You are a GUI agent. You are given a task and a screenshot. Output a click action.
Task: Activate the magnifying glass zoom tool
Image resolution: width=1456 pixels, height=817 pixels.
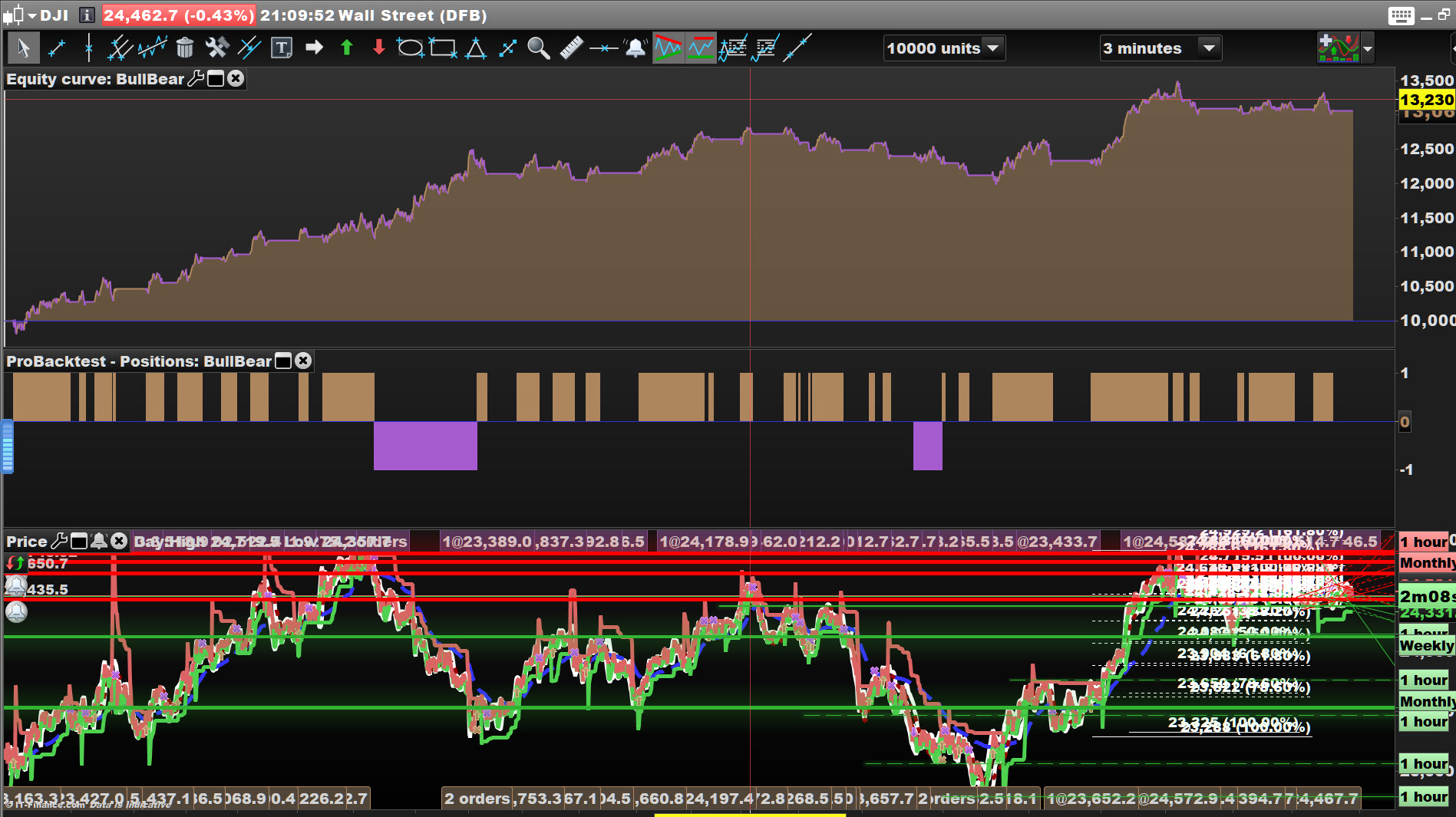[x=539, y=48]
